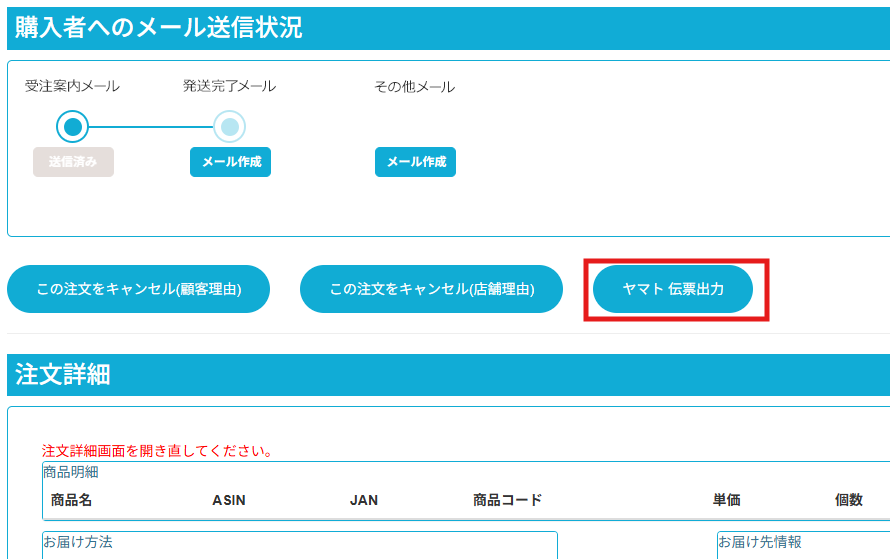Image resolution: width=890 pixels, height=559 pixels.
Task: Create mail under 発送完了メール
Action: (x=230, y=162)
